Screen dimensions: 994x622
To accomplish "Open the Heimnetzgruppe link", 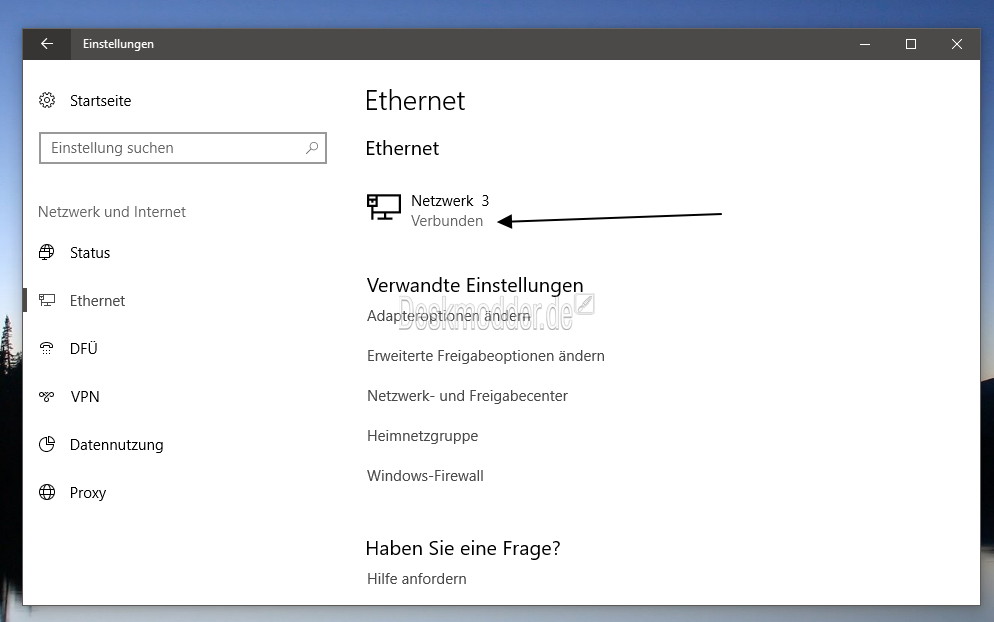I will (422, 436).
